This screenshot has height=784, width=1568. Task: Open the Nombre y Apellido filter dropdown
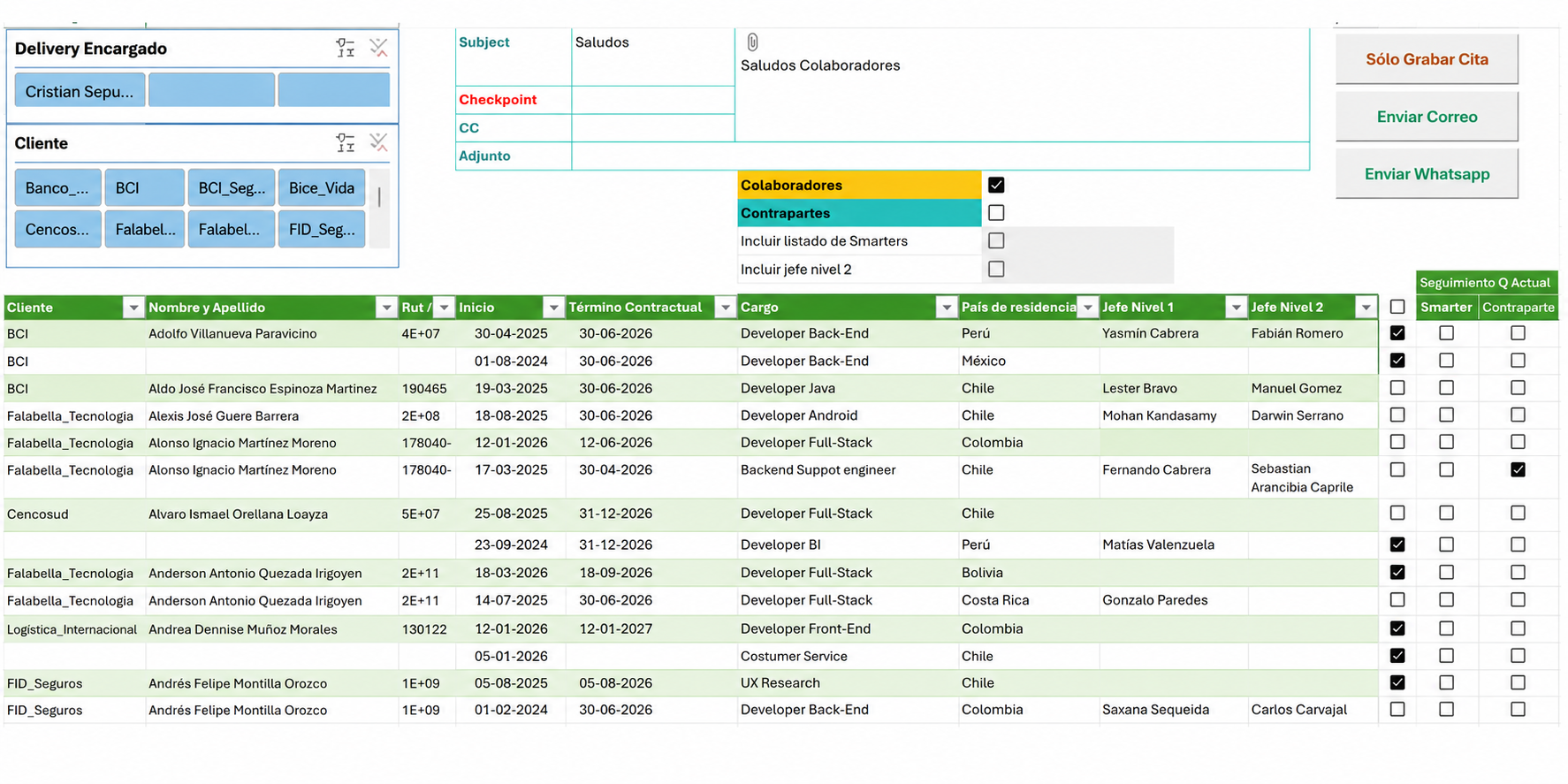(386, 308)
